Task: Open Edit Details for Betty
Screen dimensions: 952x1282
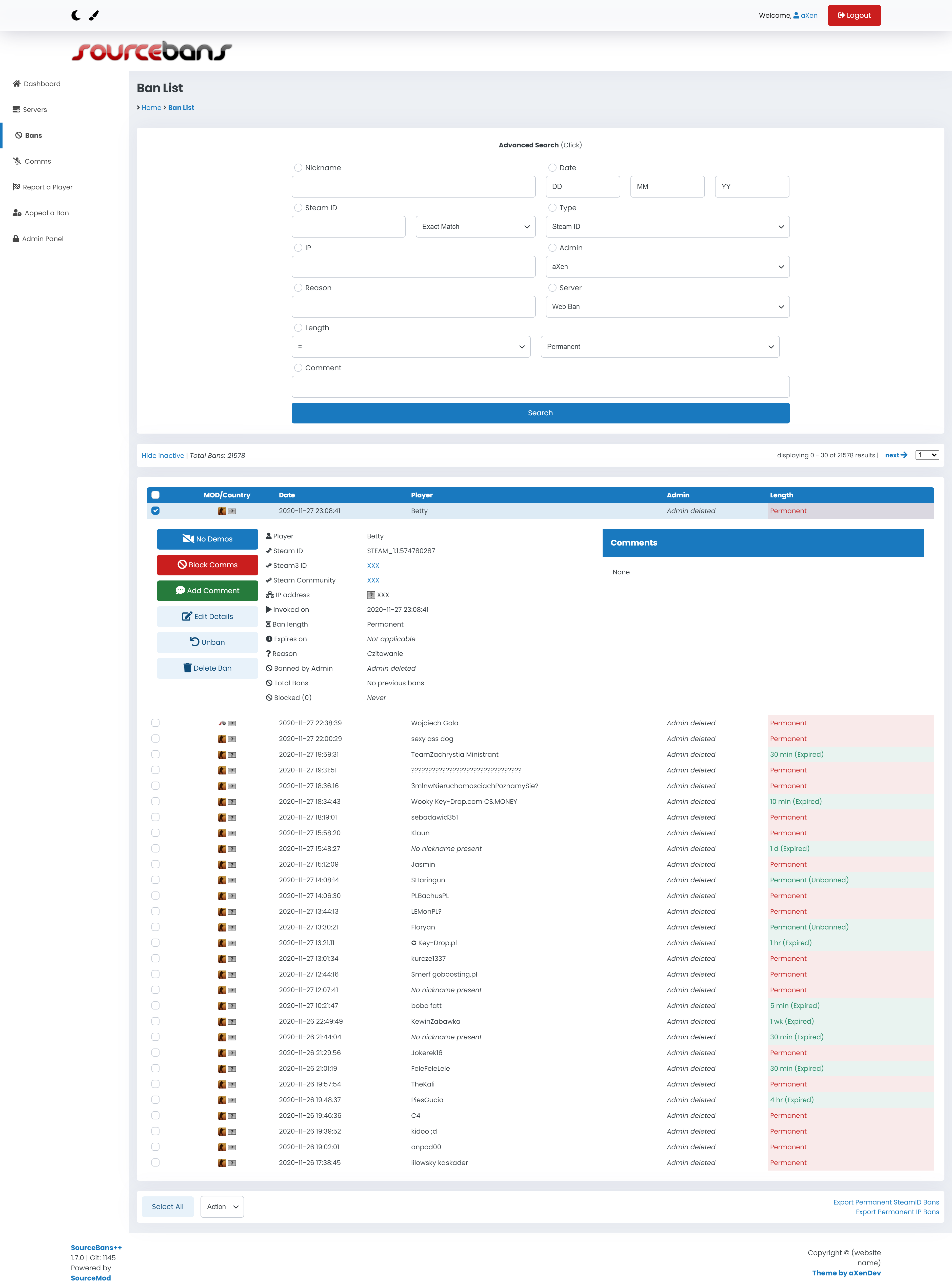Action: (x=207, y=616)
